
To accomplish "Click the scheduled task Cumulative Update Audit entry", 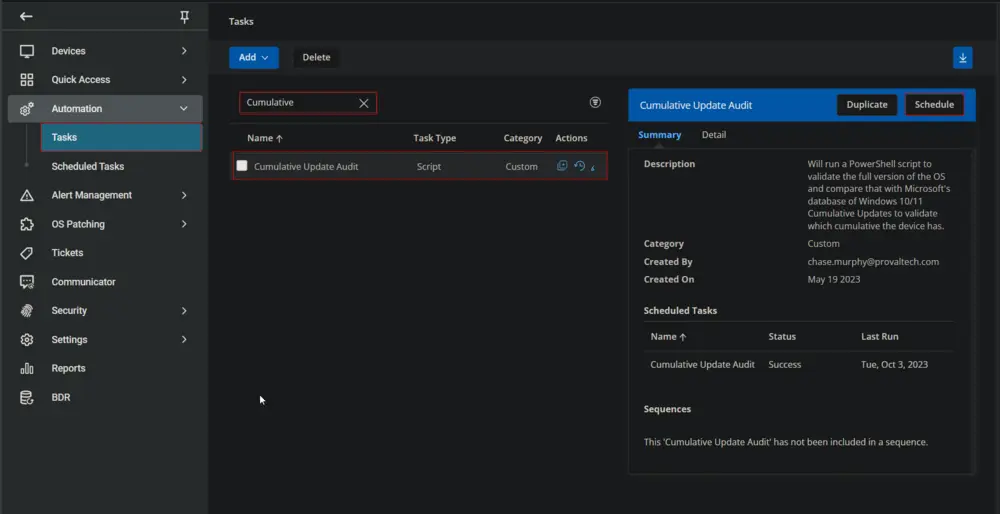I will pyautogui.click(x=702, y=365).
